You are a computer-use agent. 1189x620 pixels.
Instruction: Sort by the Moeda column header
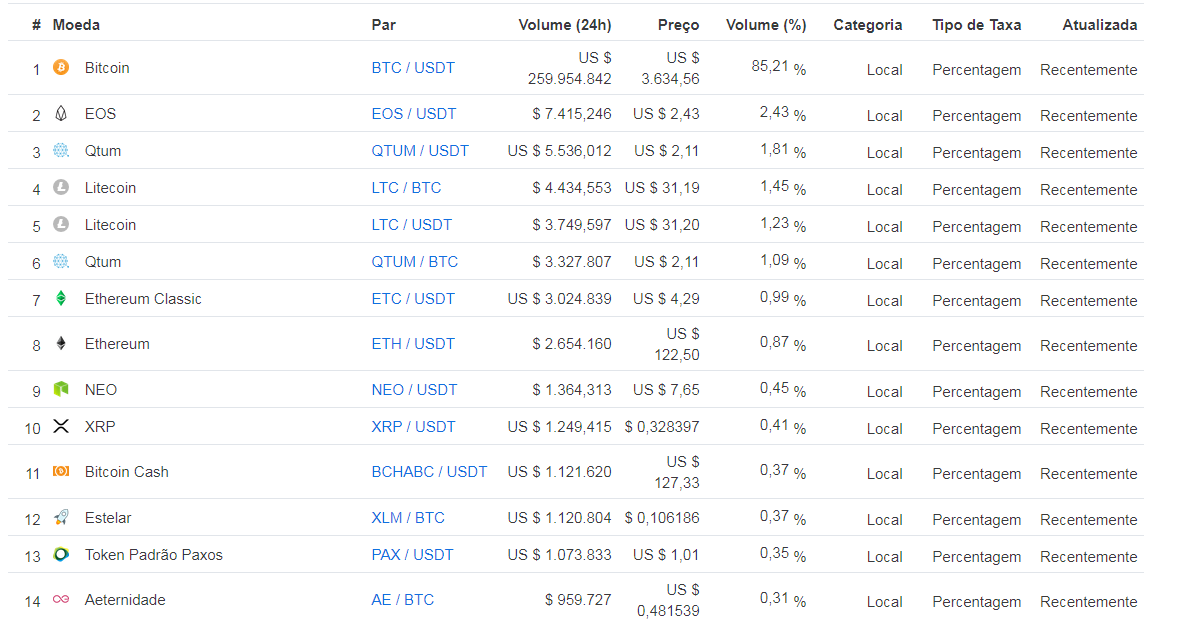[x=76, y=25]
